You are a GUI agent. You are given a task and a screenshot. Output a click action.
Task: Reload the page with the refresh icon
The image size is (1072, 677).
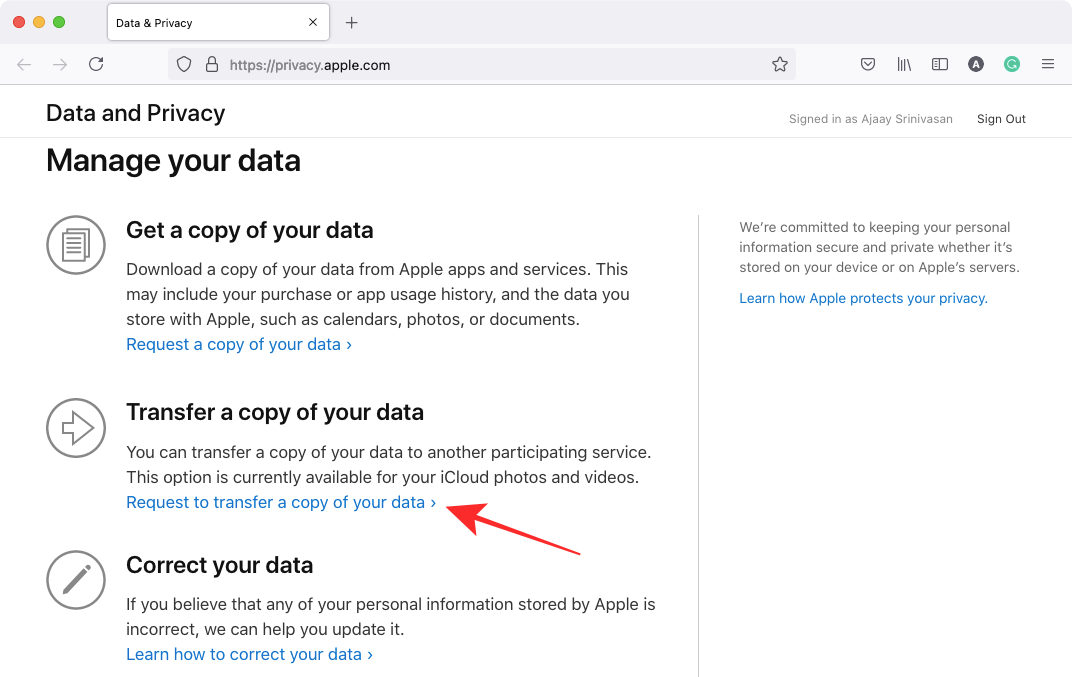pyautogui.click(x=96, y=64)
